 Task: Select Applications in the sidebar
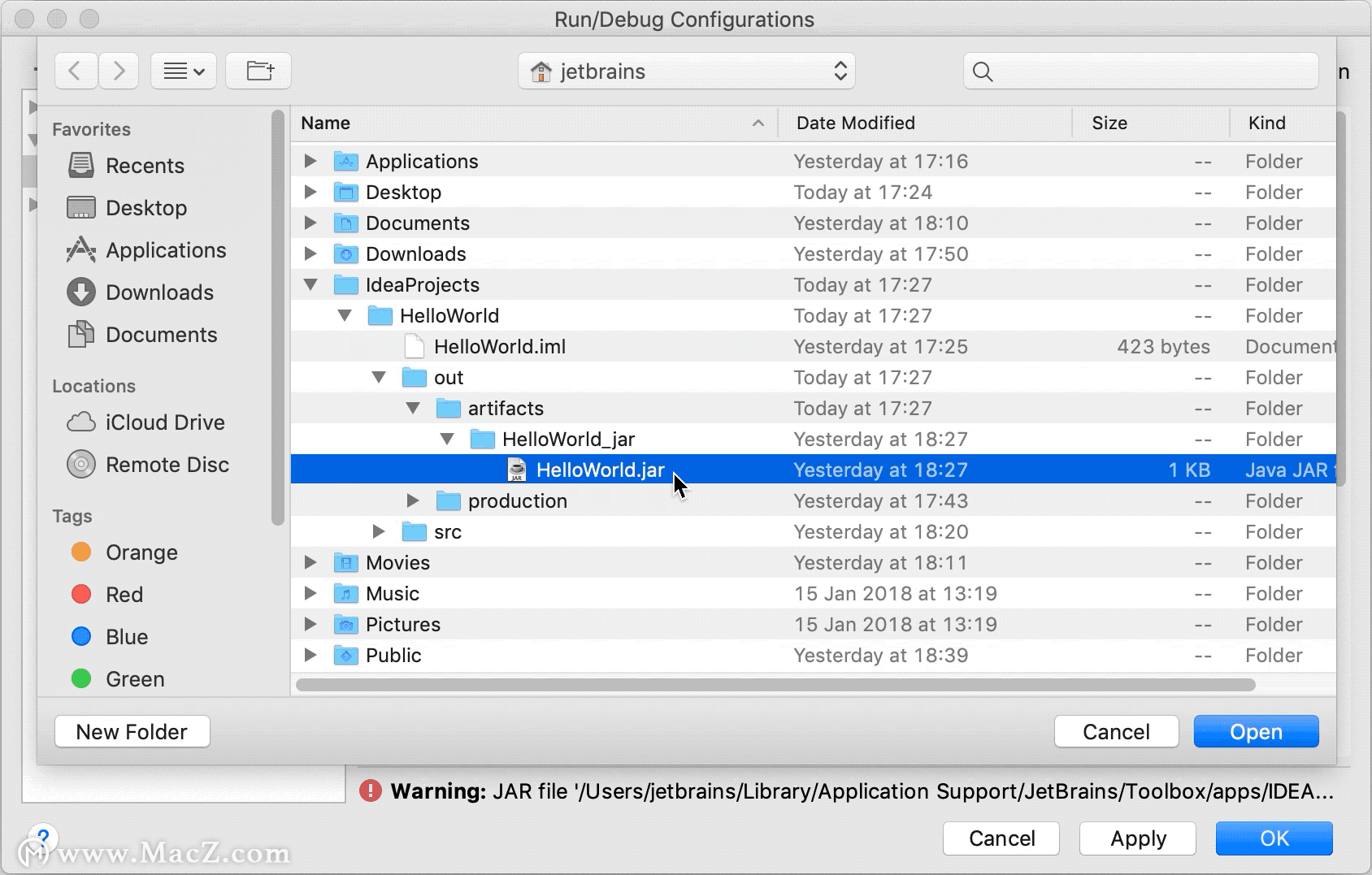pyautogui.click(x=146, y=250)
